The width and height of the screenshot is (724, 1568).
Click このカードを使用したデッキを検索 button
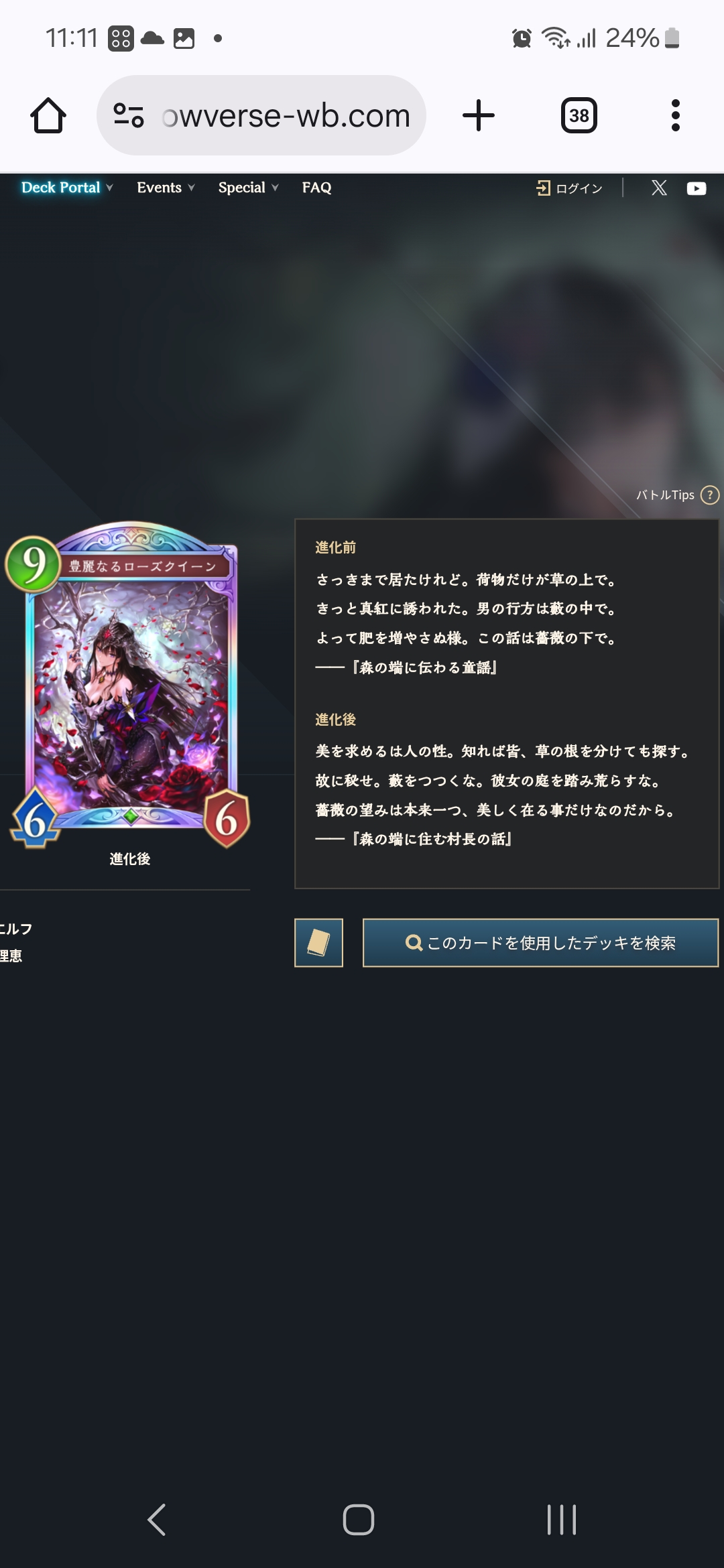click(540, 942)
